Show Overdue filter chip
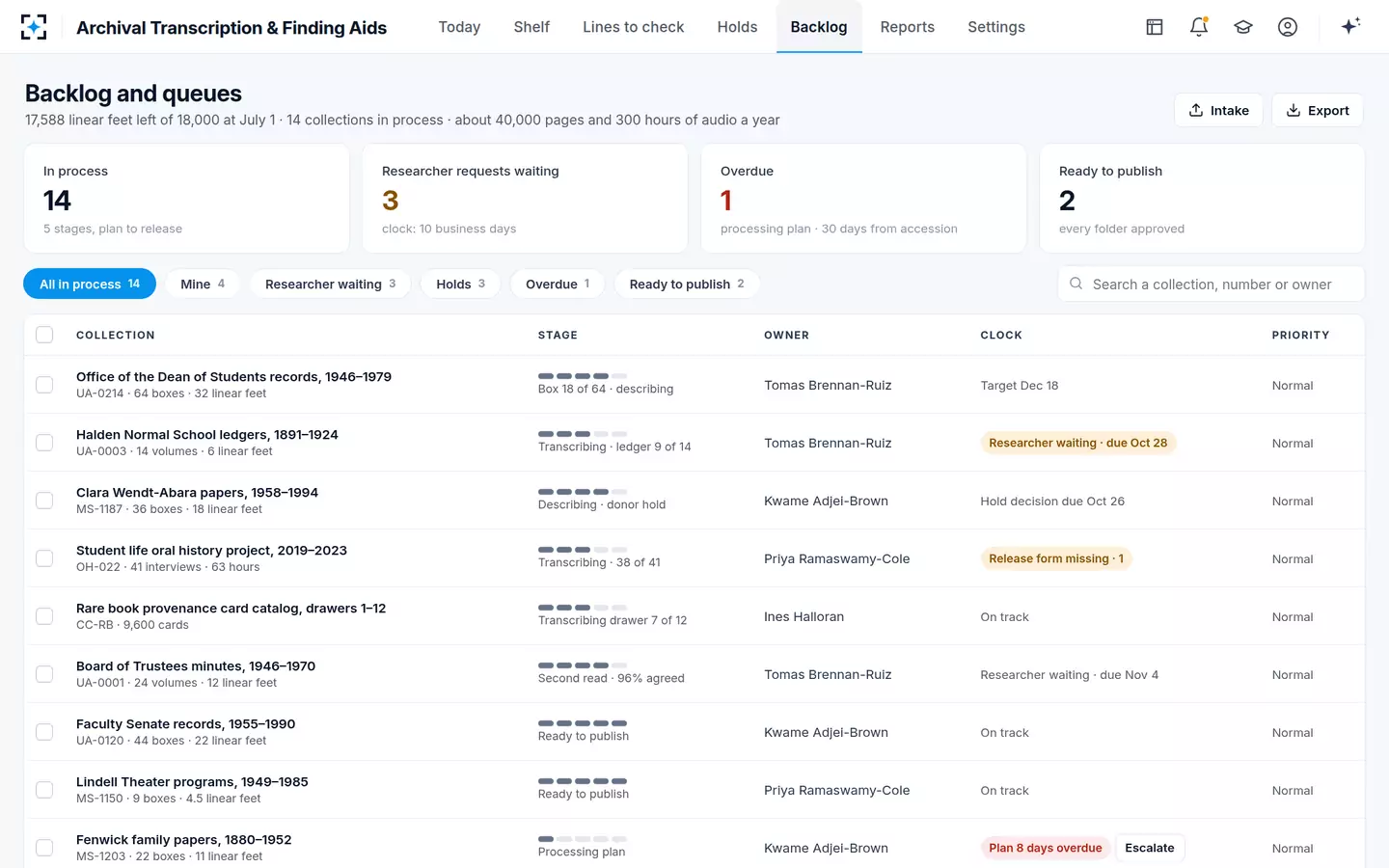 point(558,284)
